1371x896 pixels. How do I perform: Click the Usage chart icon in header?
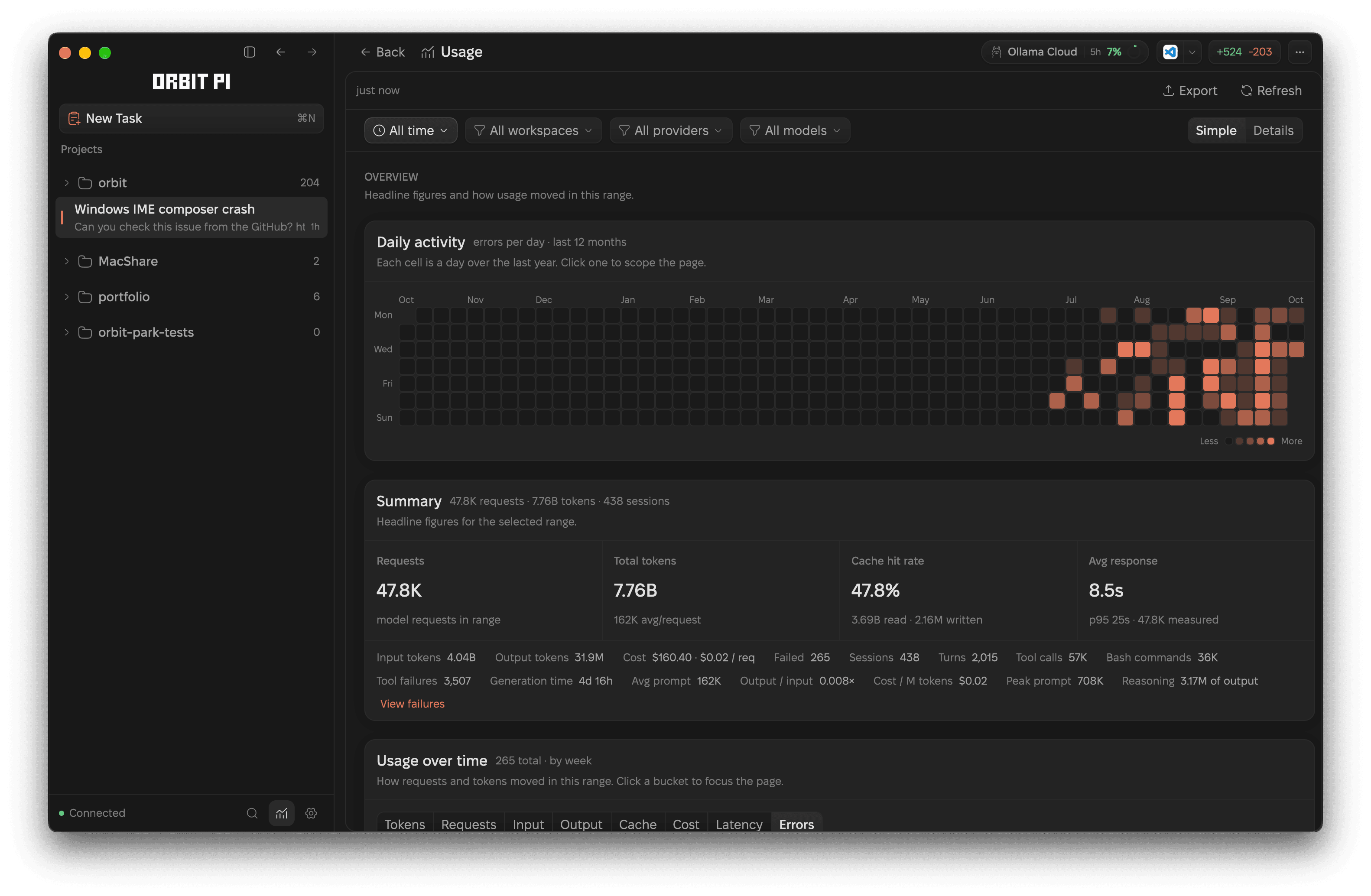[427, 52]
